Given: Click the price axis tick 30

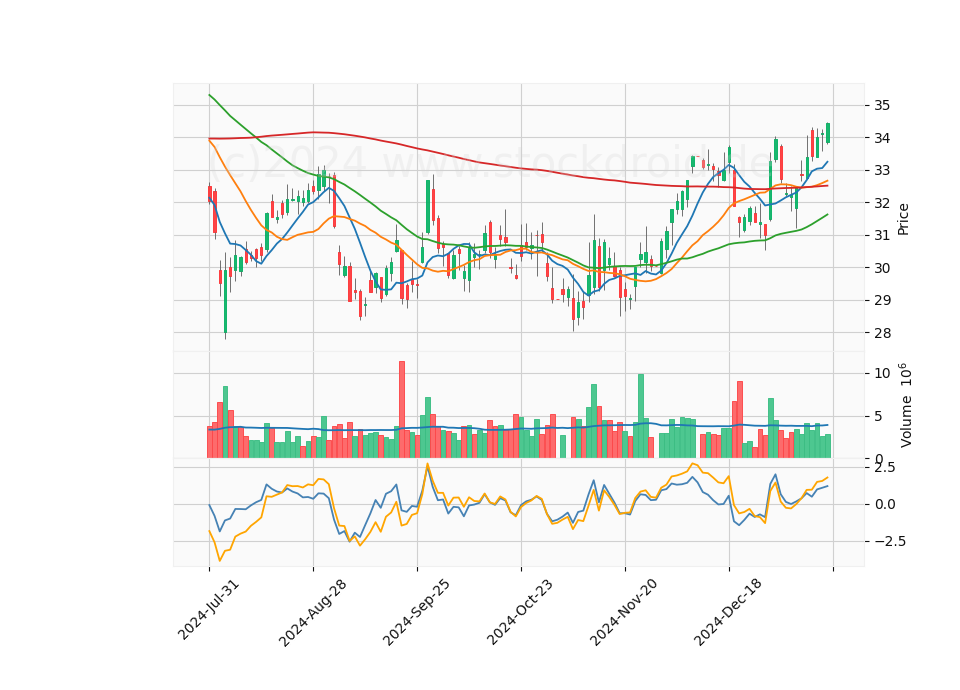Looking at the screenshot, I should pos(882,268).
